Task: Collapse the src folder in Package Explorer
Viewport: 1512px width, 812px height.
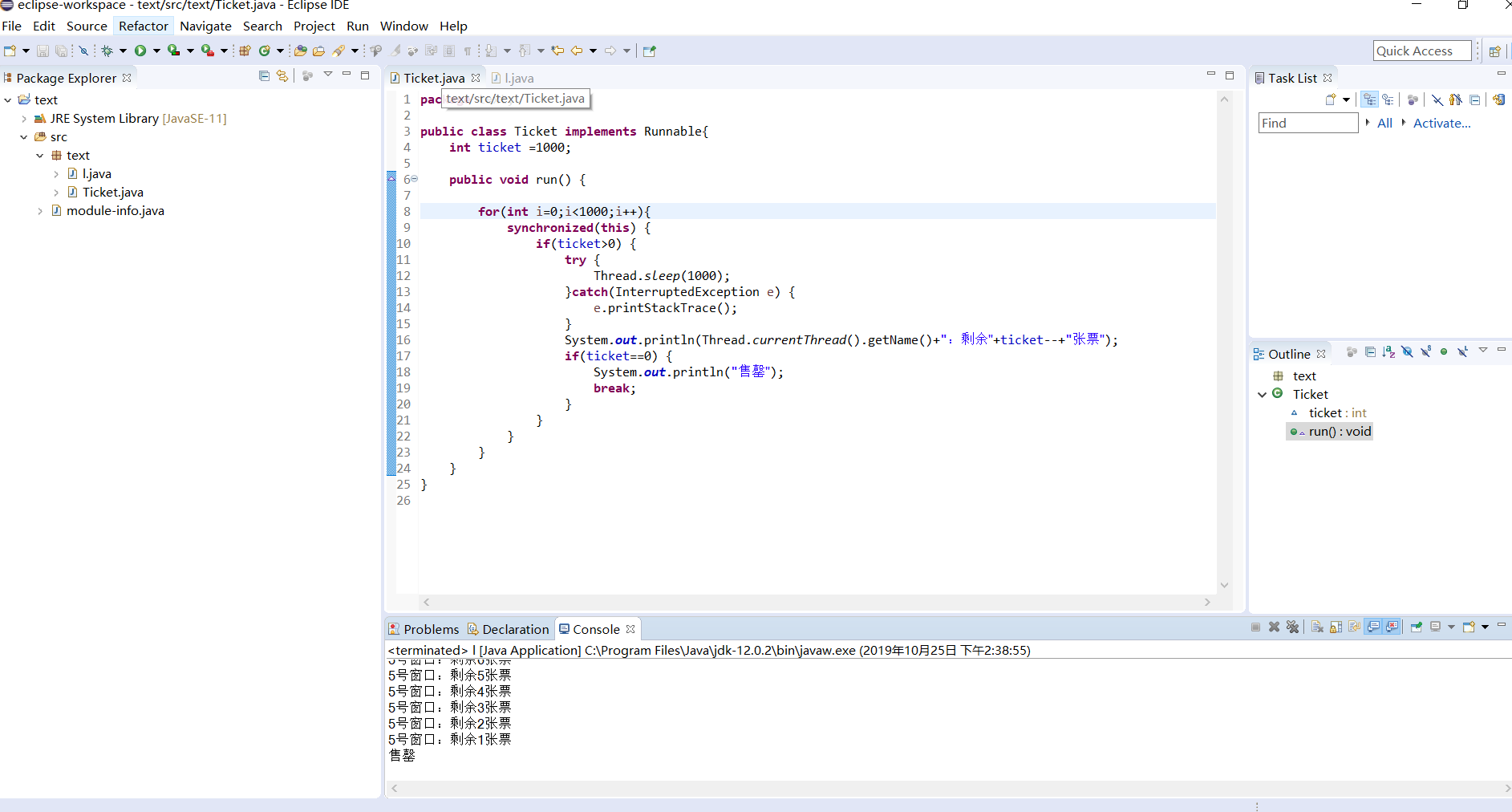Action: 24,137
